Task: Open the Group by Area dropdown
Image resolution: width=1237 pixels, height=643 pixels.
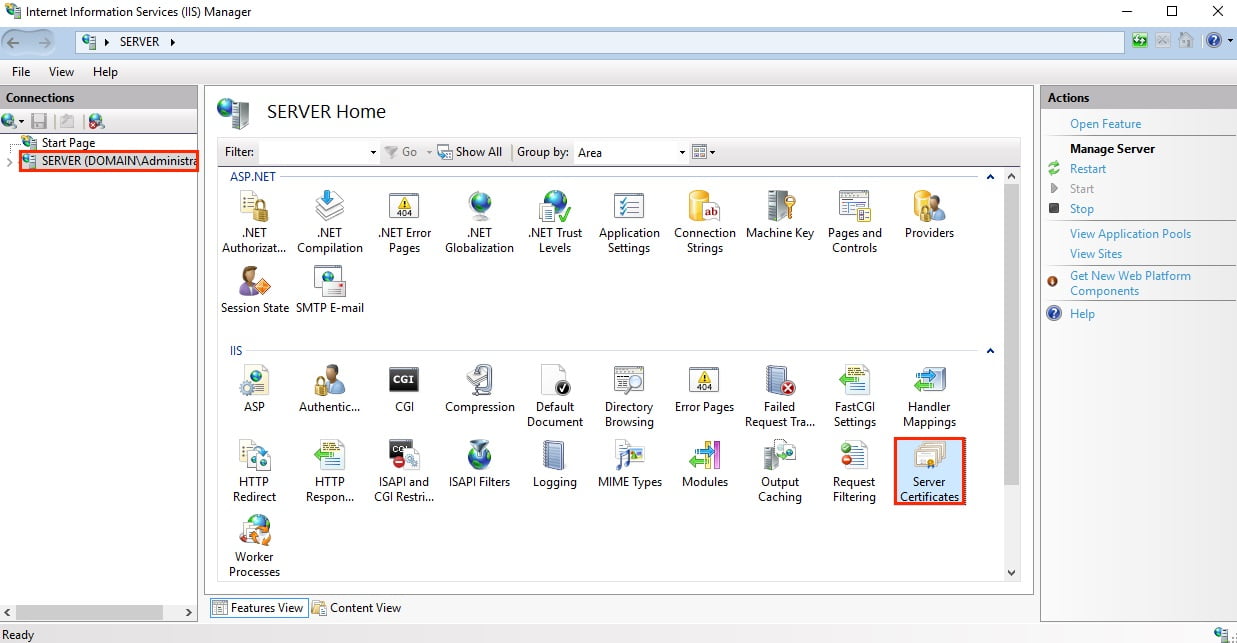Action: pyautogui.click(x=681, y=152)
